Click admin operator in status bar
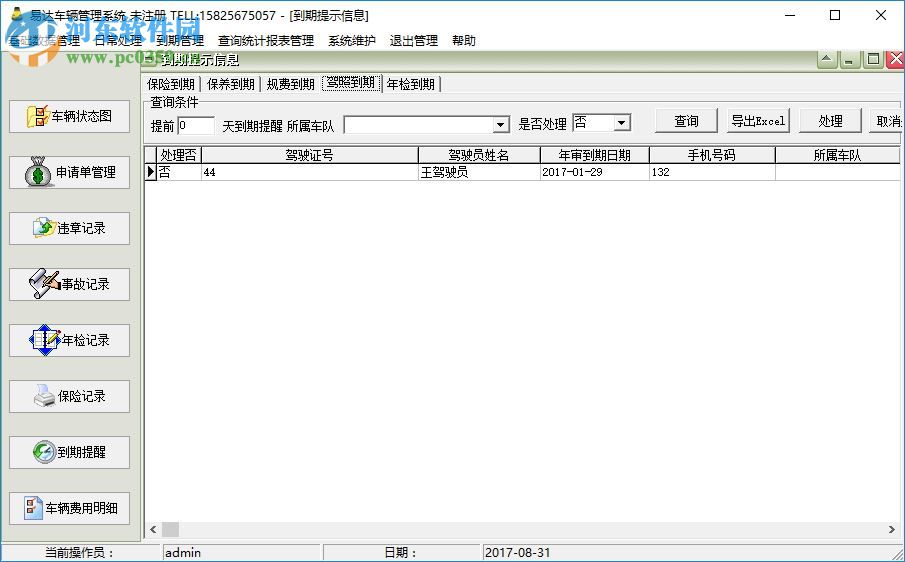This screenshot has height=562, width=905. click(x=241, y=553)
